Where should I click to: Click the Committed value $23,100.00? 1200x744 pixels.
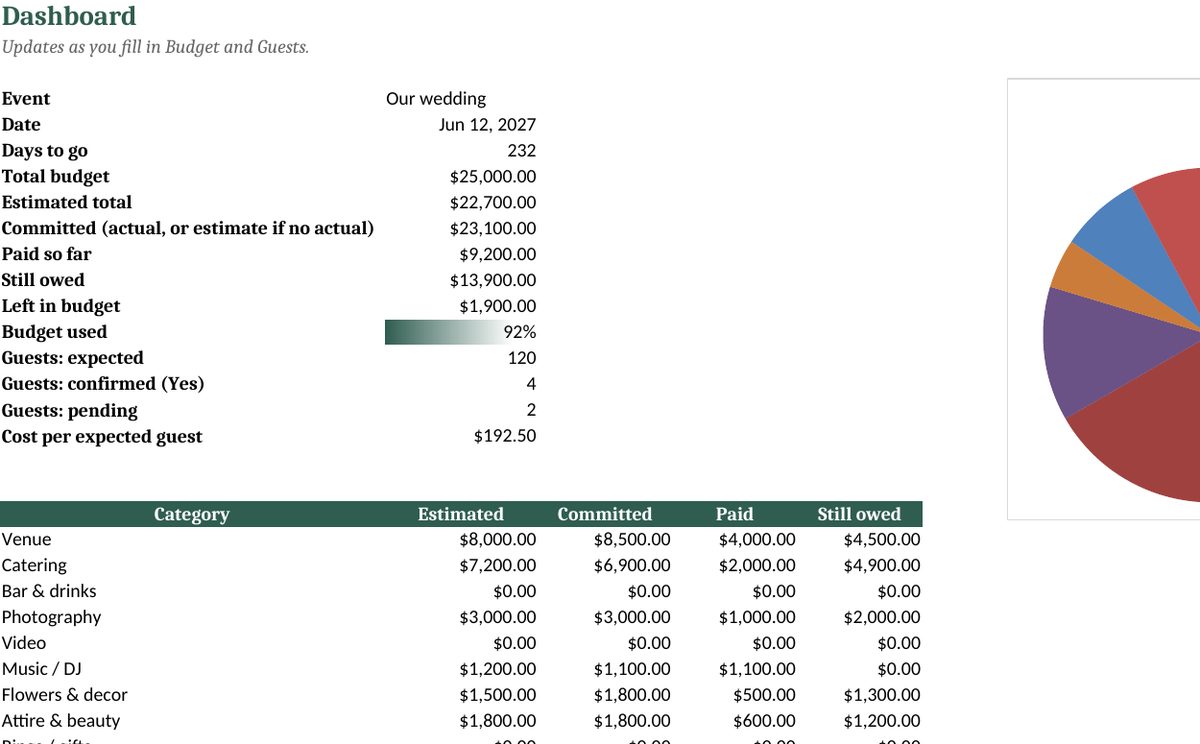coord(493,229)
